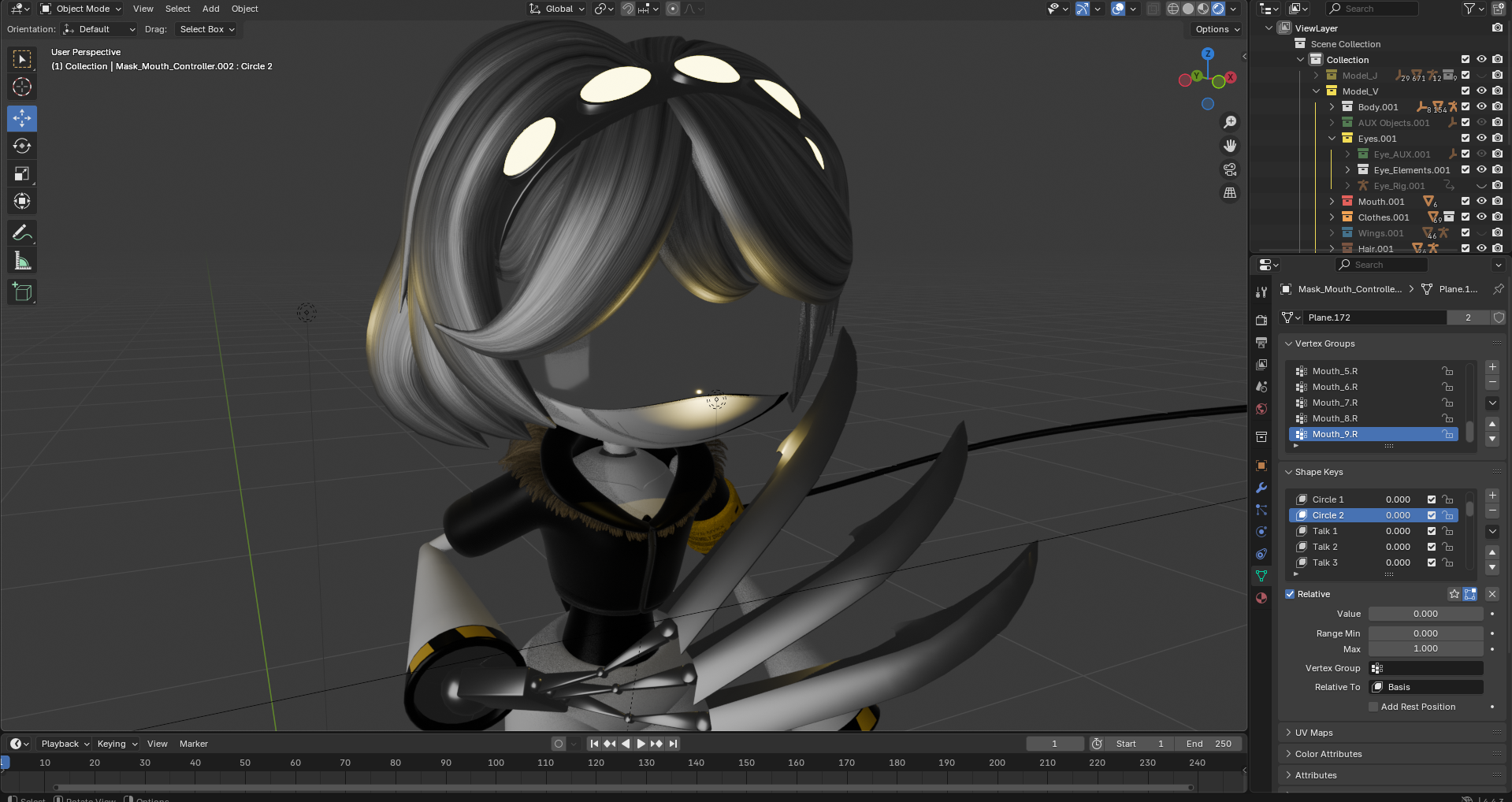
Task: Clear shape keys with X button
Action: tap(1492, 594)
